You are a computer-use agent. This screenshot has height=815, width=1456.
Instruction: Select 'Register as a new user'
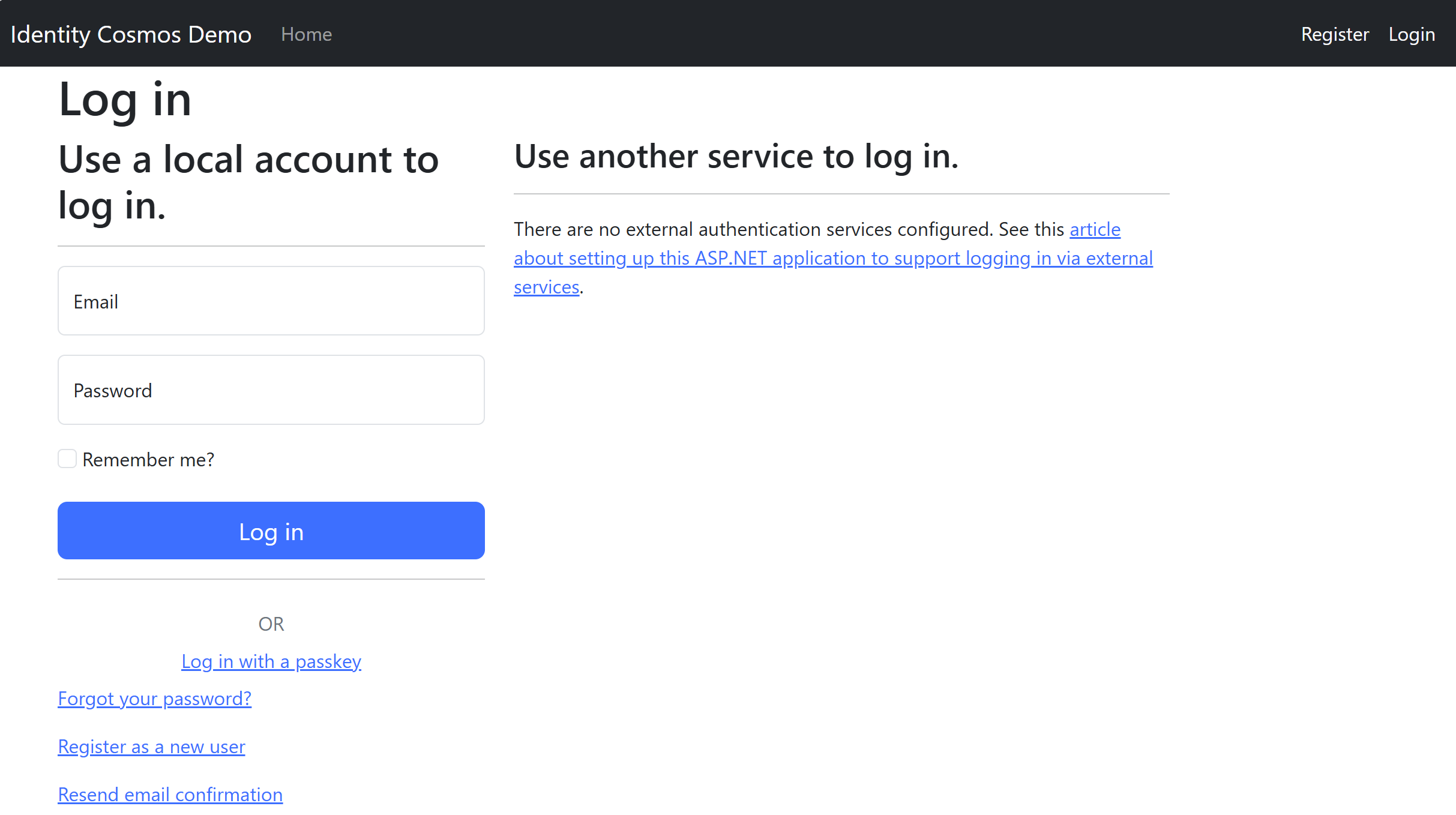pyautogui.click(x=151, y=747)
